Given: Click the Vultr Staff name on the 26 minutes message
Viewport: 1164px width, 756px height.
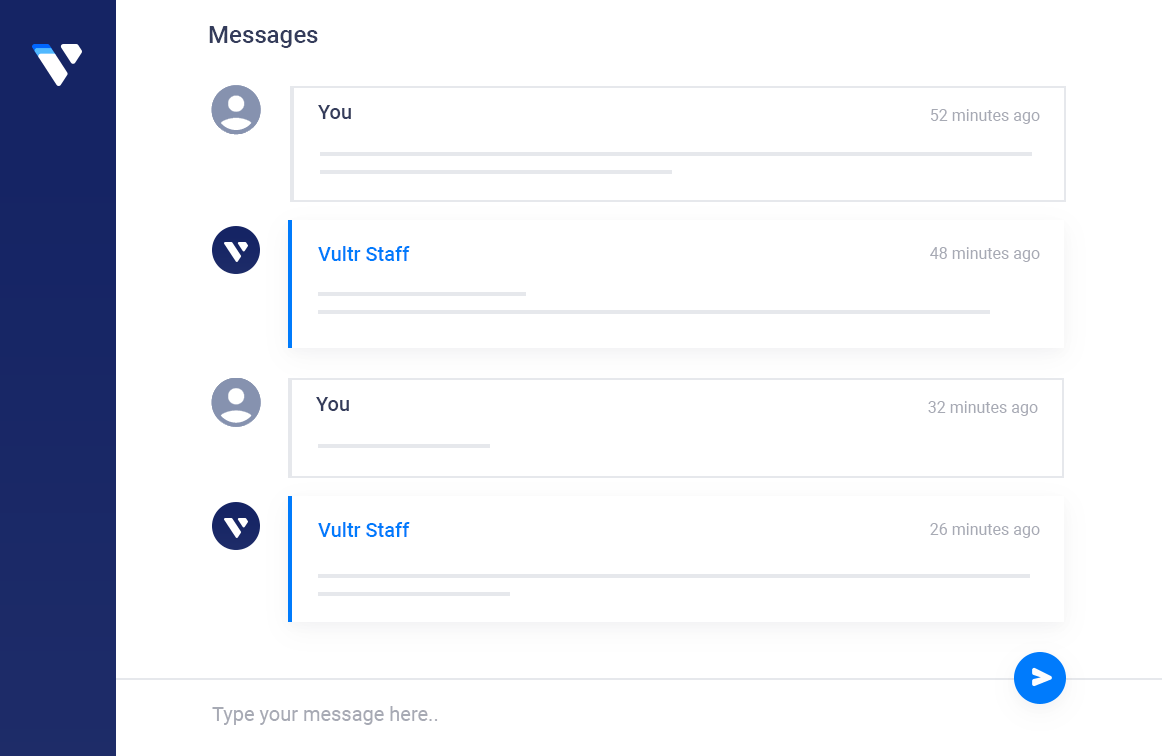Looking at the screenshot, I should [x=363, y=530].
